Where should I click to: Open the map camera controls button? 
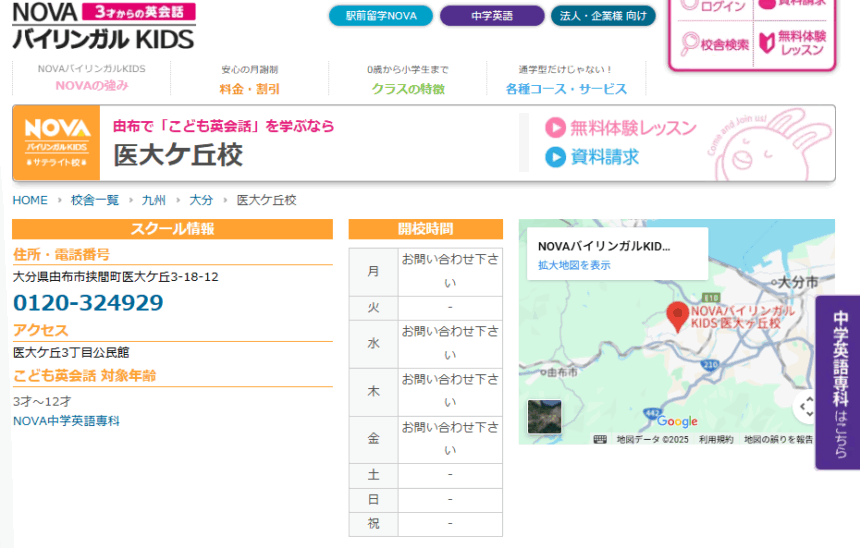(x=806, y=406)
